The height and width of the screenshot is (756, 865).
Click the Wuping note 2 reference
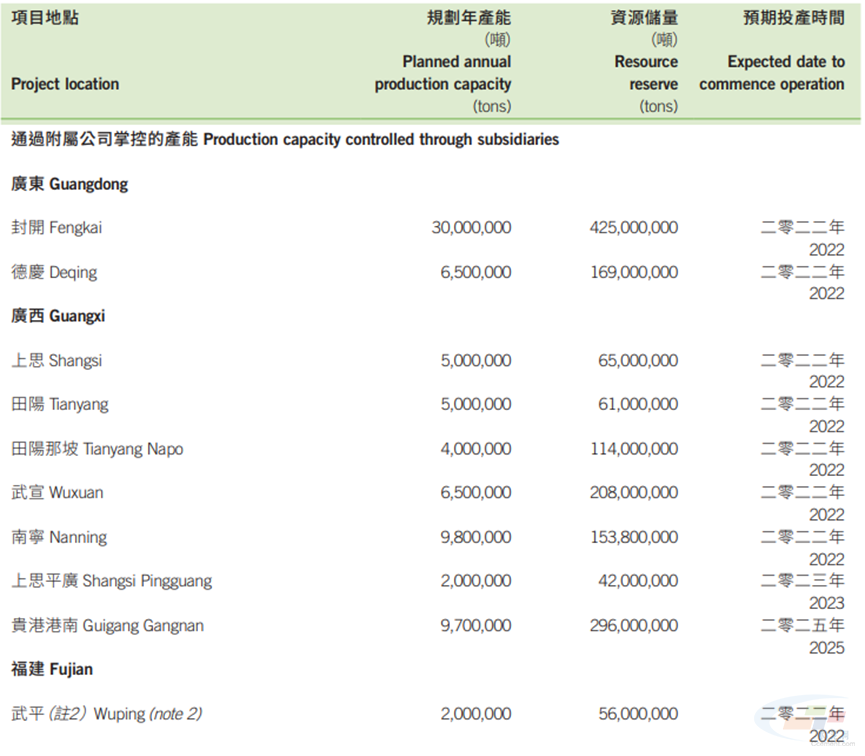(x=174, y=713)
